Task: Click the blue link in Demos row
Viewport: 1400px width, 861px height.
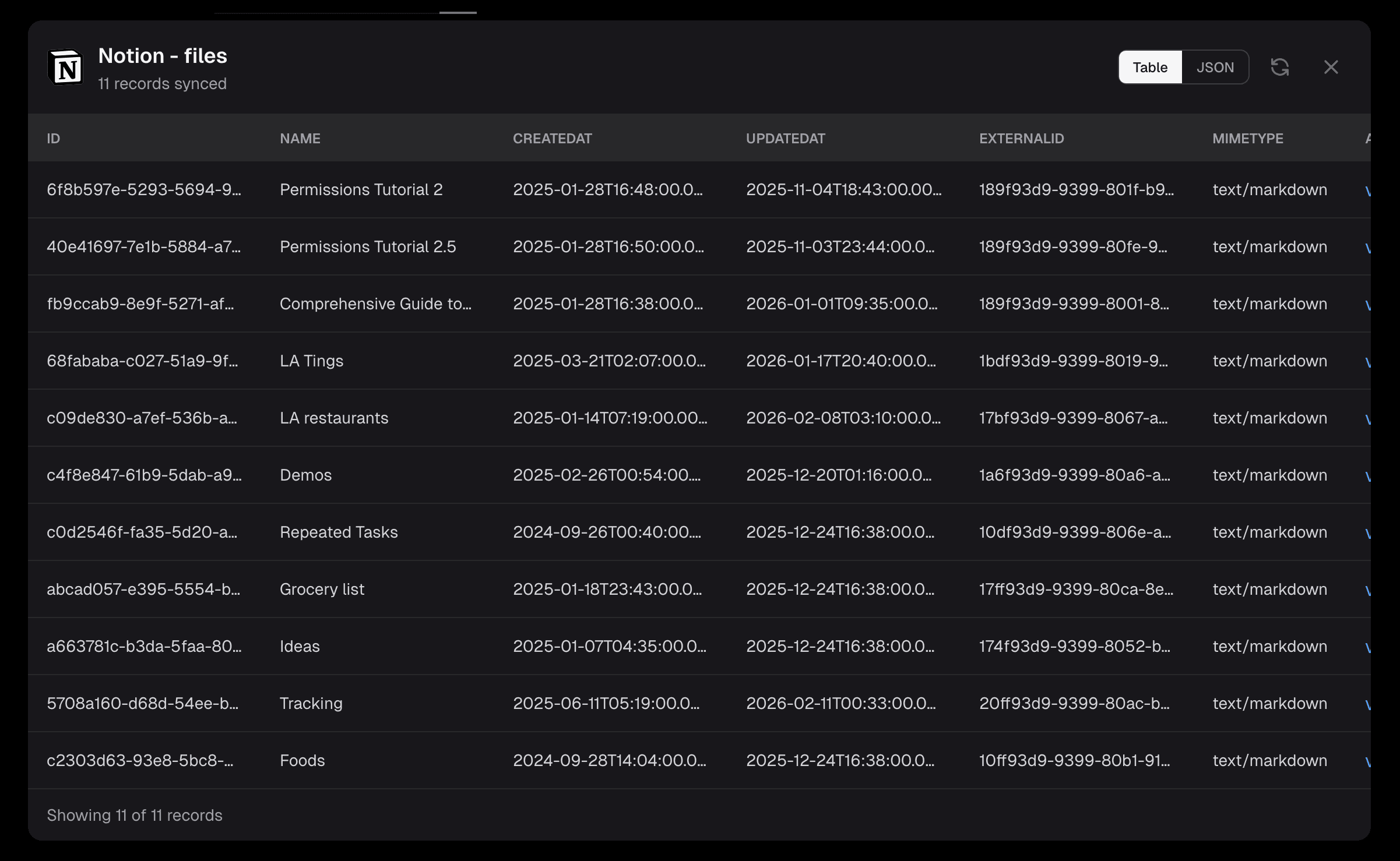Action: (1367, 477)
